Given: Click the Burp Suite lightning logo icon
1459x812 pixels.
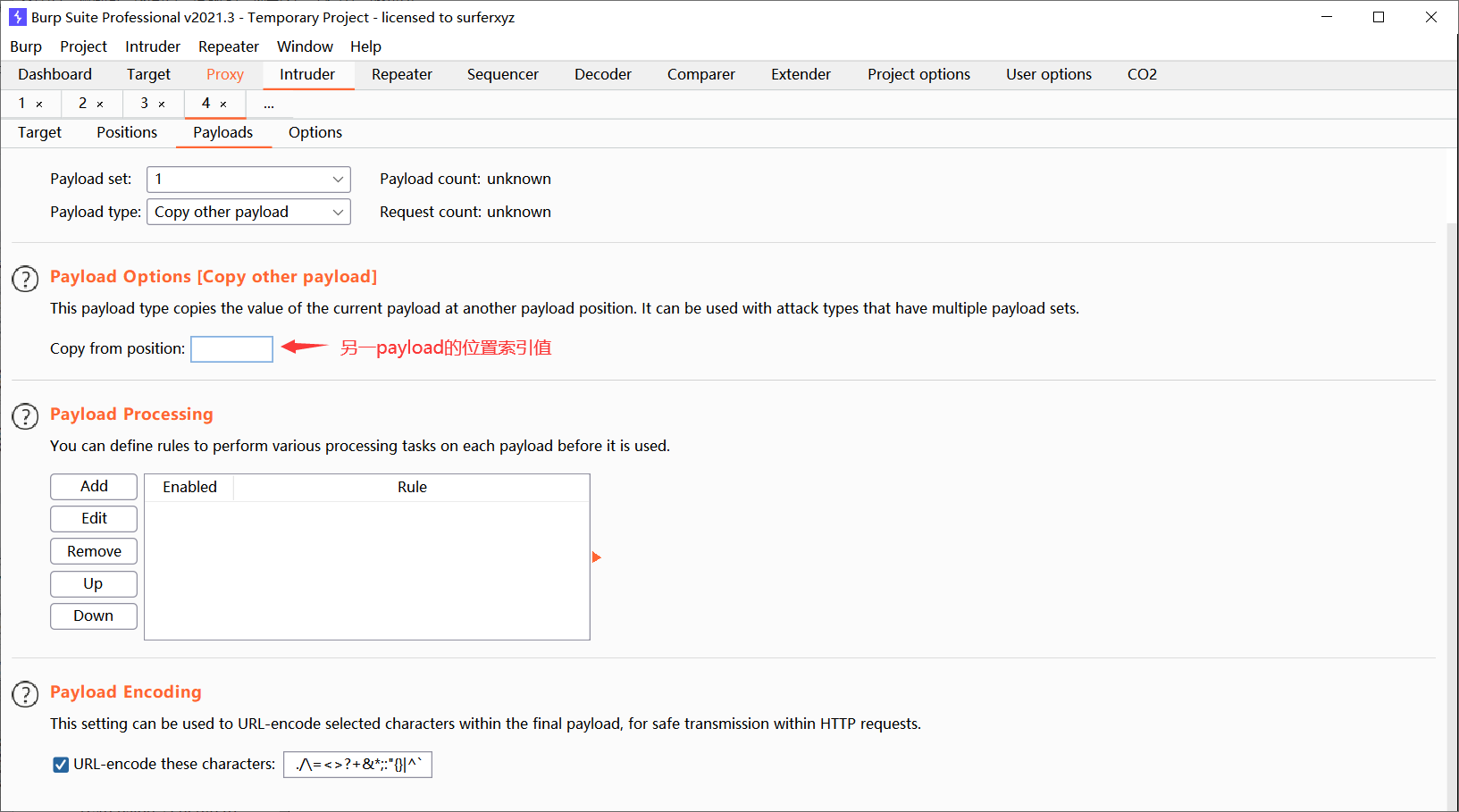Looking at the screenshot, I should [17, 17].
